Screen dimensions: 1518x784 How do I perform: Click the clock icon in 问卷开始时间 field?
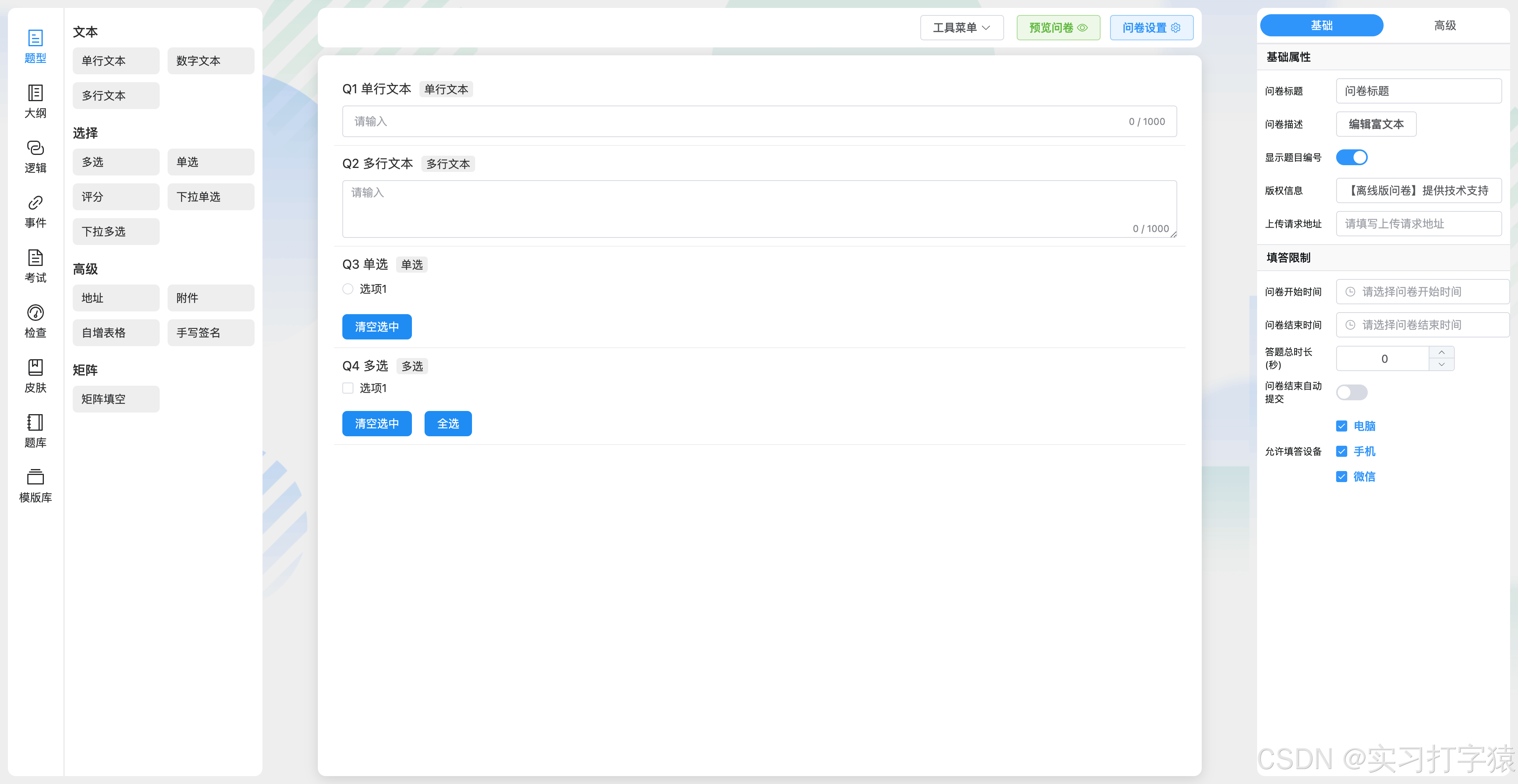(x=1350, y=292)
